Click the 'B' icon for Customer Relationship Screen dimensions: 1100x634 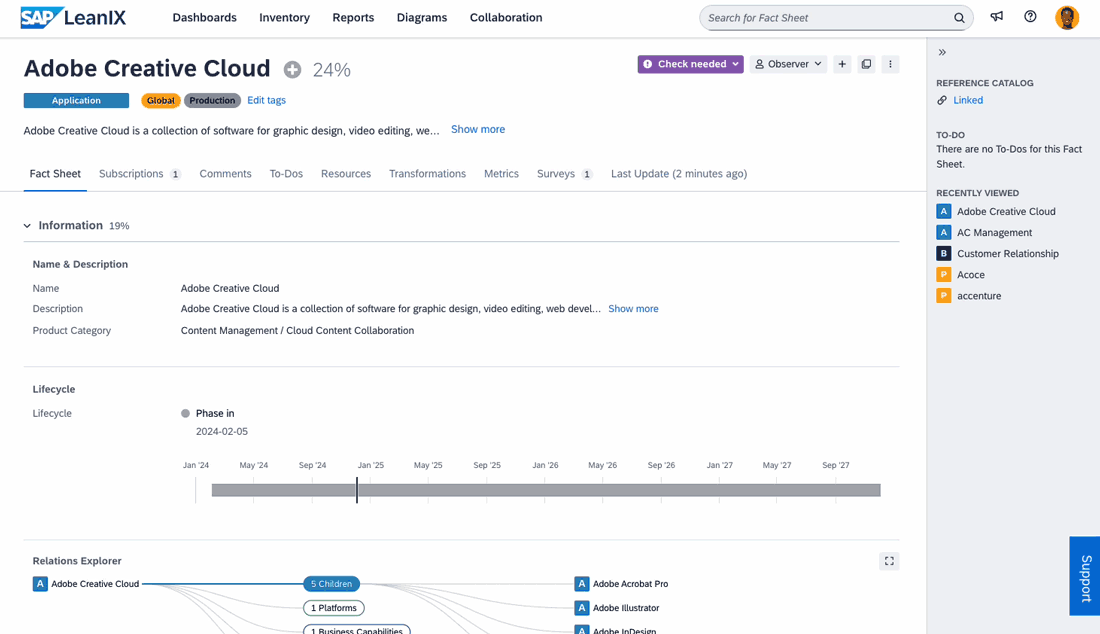point(944,253)
